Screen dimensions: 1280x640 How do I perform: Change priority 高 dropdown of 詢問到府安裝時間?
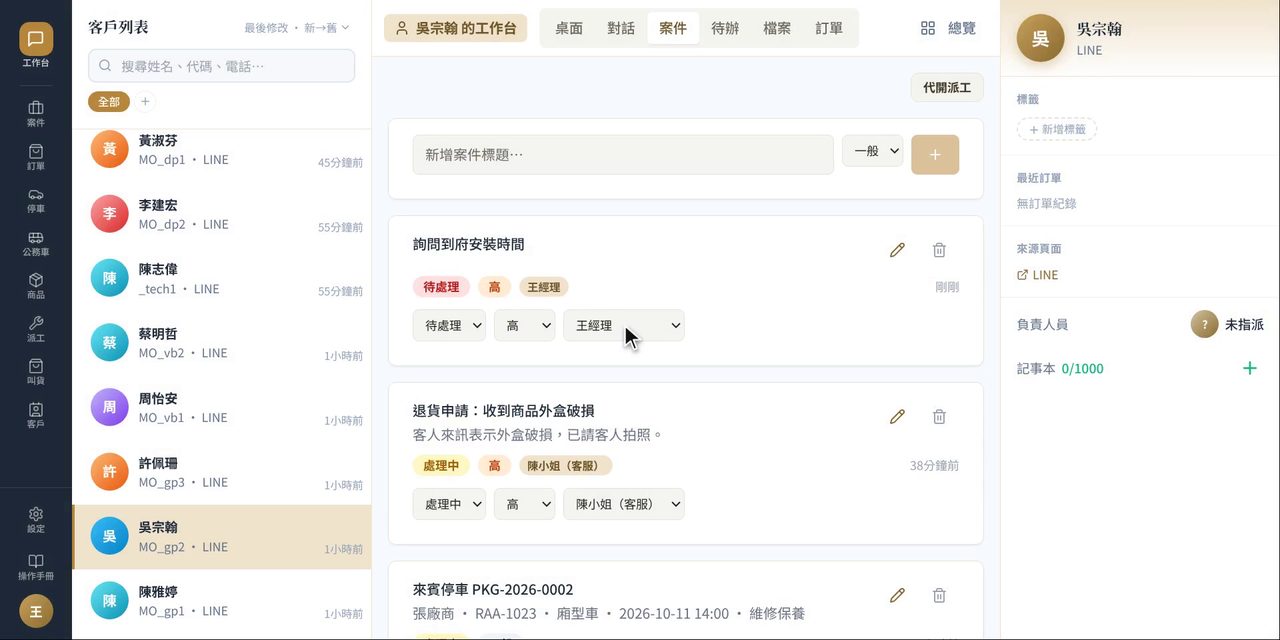click(x=524, y=325)
